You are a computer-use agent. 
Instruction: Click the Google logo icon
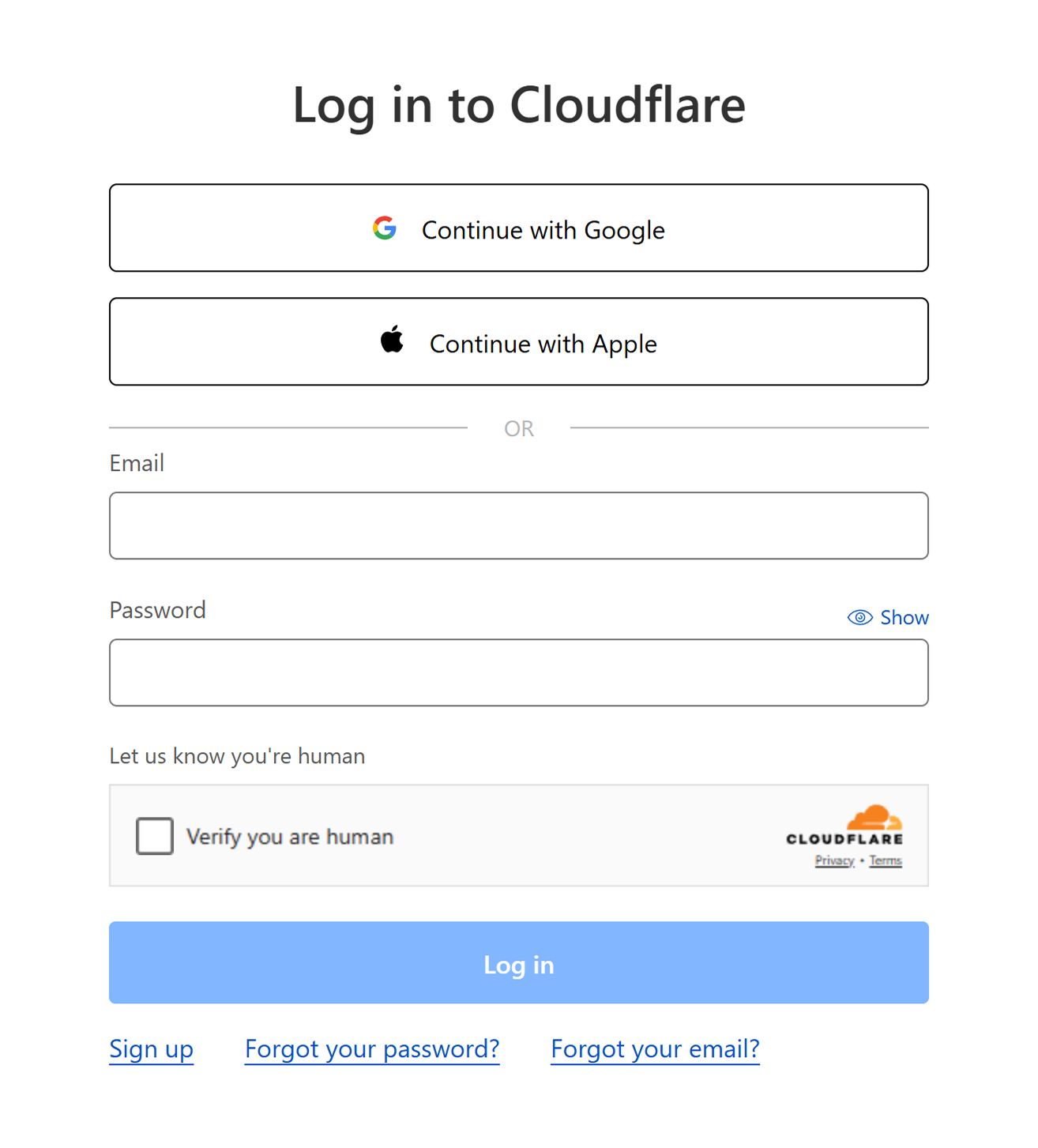tap(385, 228)
